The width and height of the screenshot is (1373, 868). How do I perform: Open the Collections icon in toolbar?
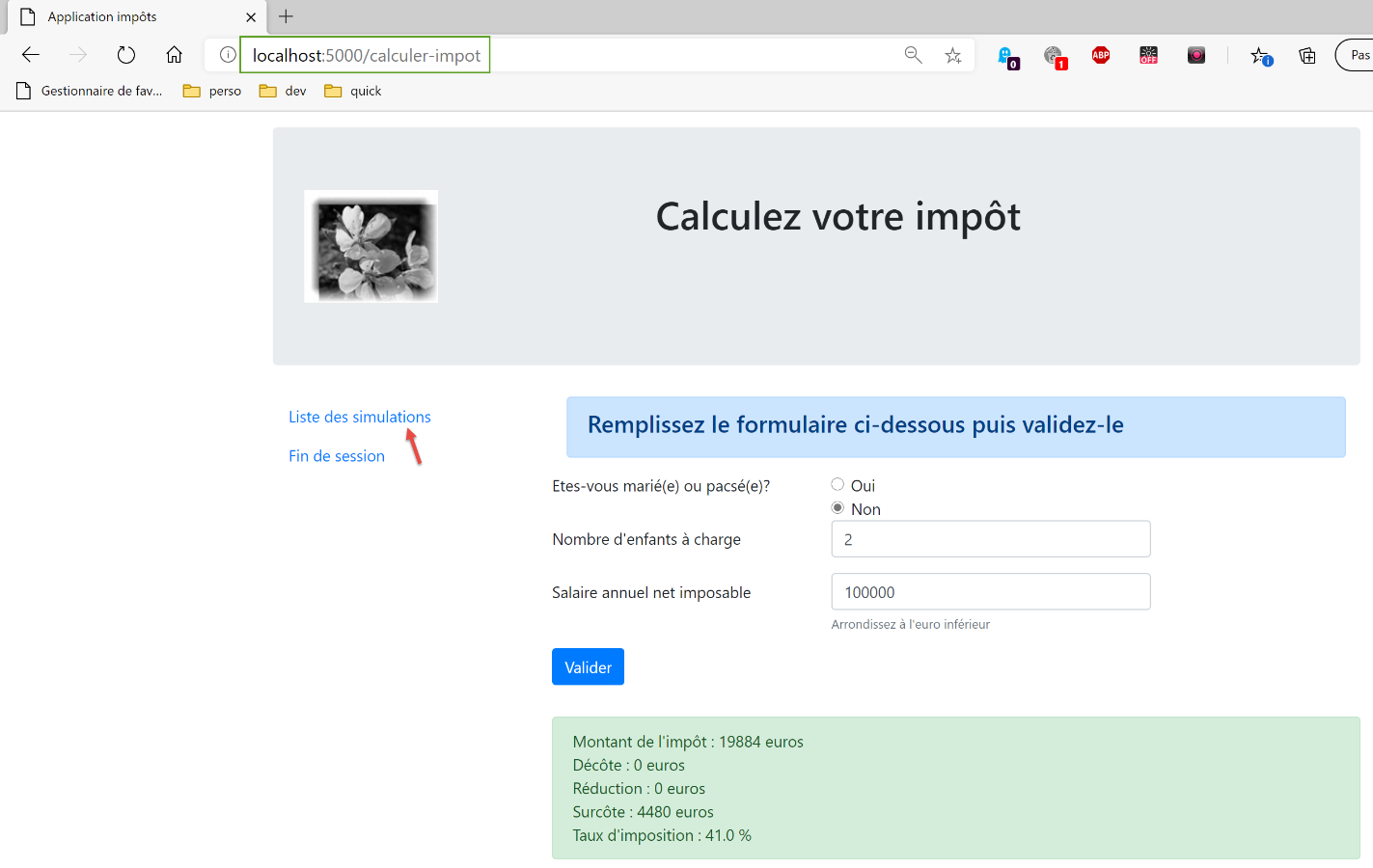(x=1307, y=55)
